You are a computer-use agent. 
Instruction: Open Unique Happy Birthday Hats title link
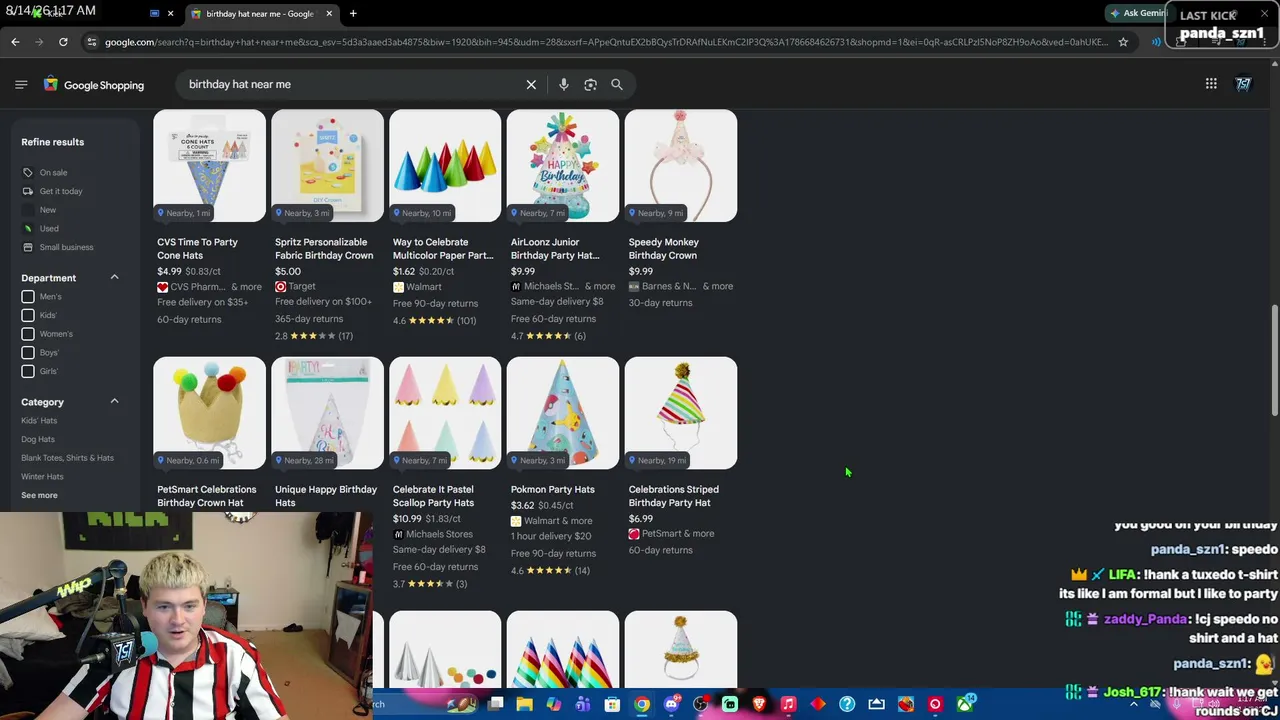(326, 496)
